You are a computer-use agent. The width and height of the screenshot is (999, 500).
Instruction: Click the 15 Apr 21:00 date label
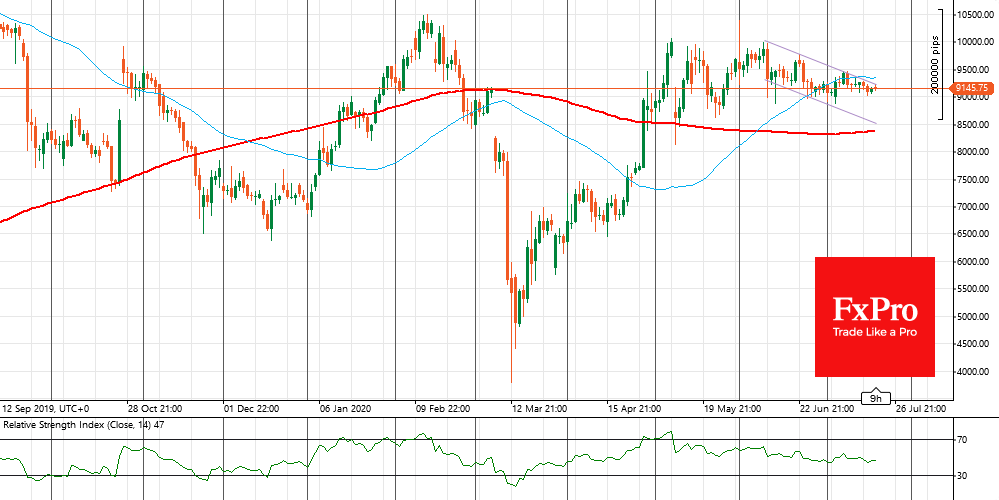pos(632,408)
